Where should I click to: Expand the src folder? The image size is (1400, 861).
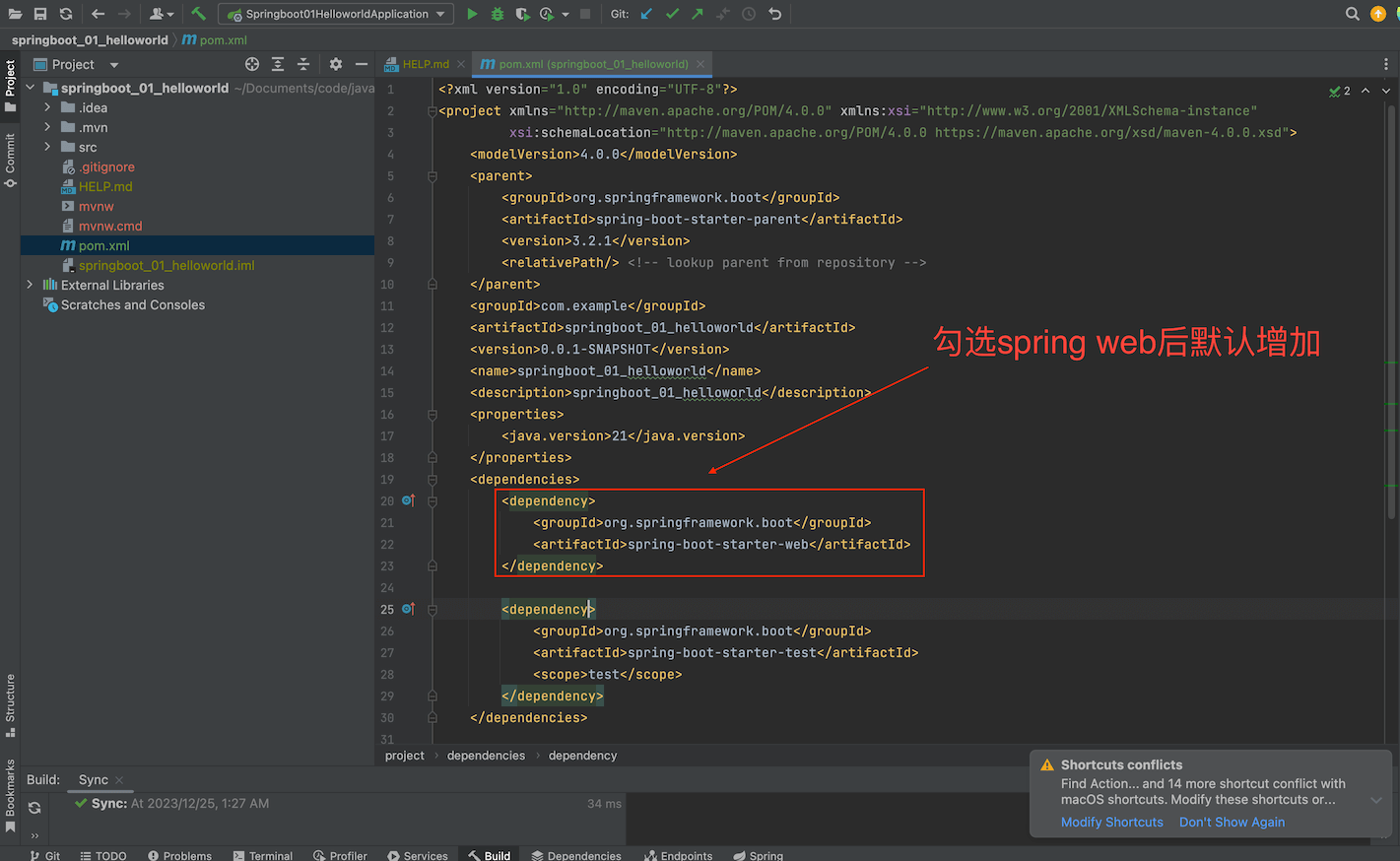[x=47, y=147]
